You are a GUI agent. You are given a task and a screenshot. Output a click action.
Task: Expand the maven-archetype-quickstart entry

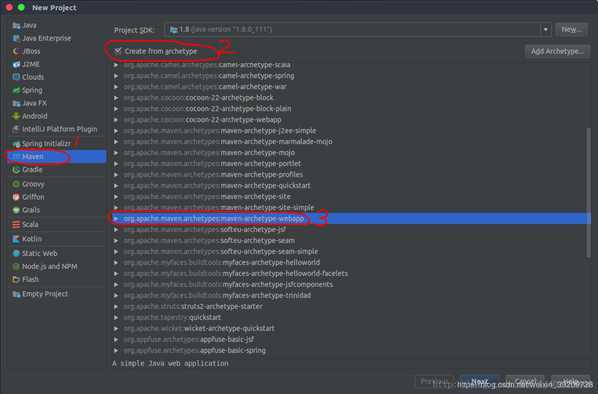tap(116, 186)
